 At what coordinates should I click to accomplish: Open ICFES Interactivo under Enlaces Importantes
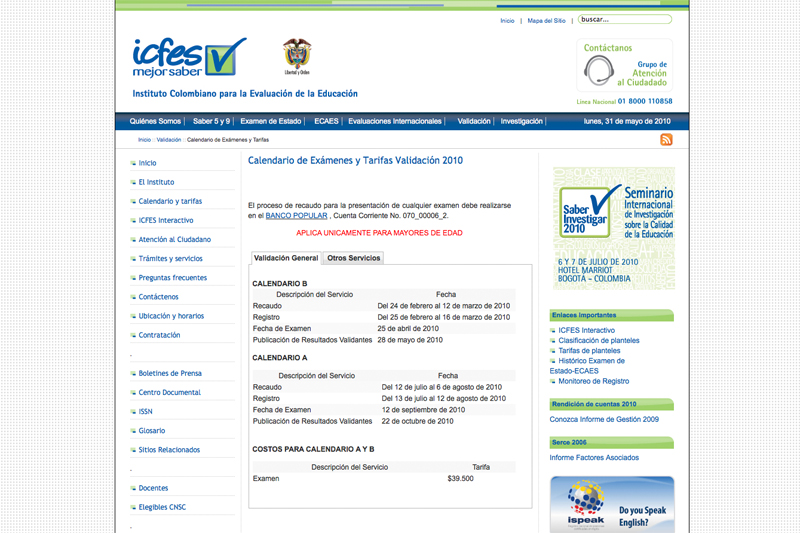click(586, 331)
